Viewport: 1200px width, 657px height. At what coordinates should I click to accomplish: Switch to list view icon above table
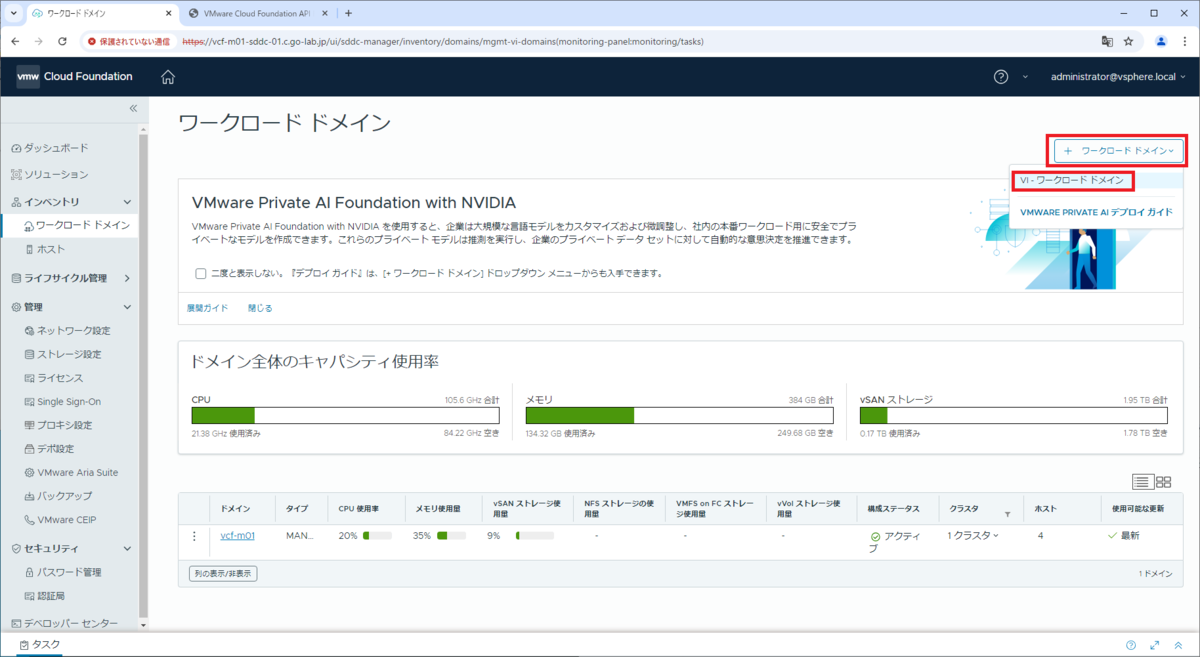(1143, 482)
